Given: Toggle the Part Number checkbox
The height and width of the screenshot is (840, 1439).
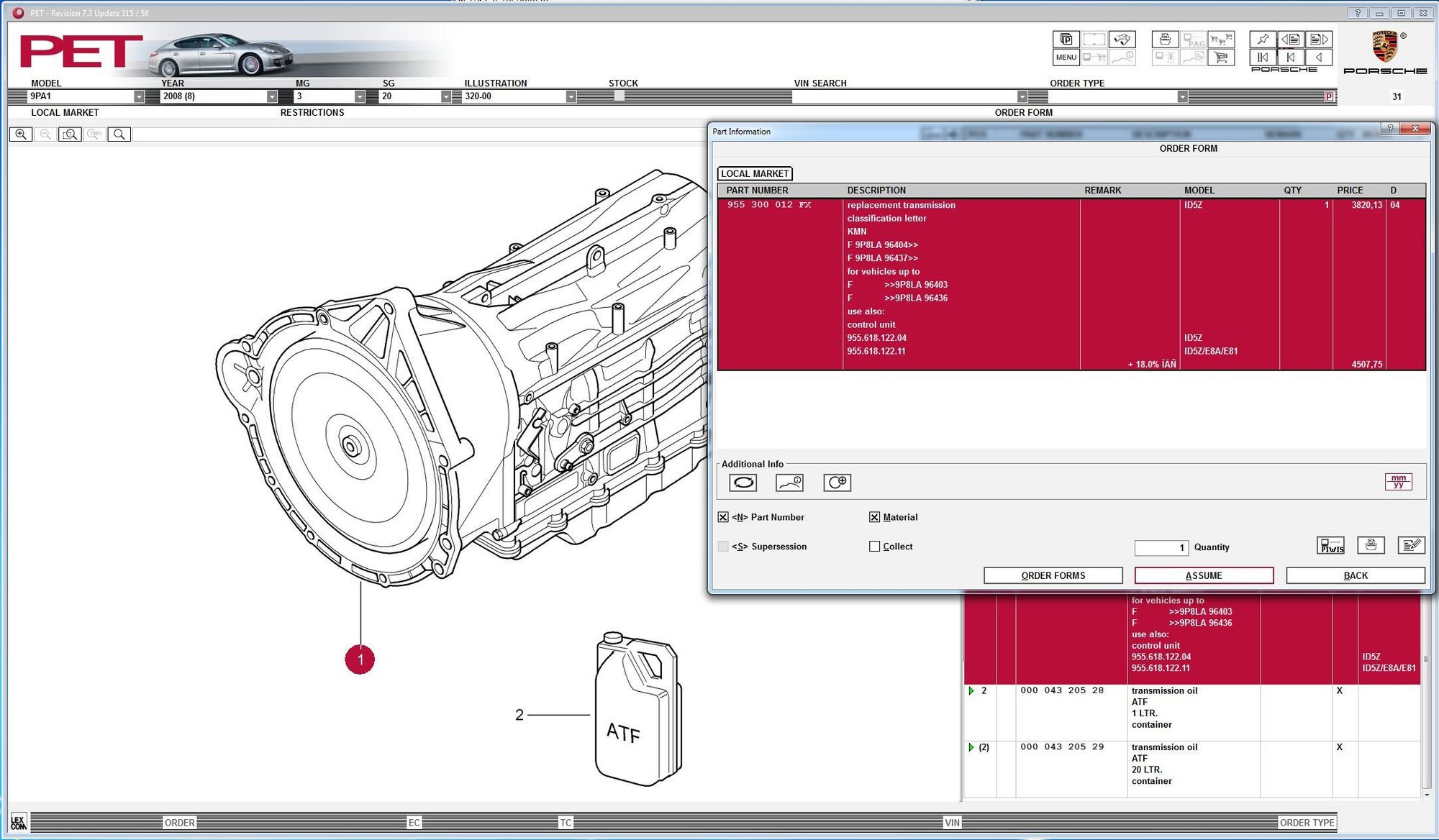Looking at the screenshot, I should point(723,517).
